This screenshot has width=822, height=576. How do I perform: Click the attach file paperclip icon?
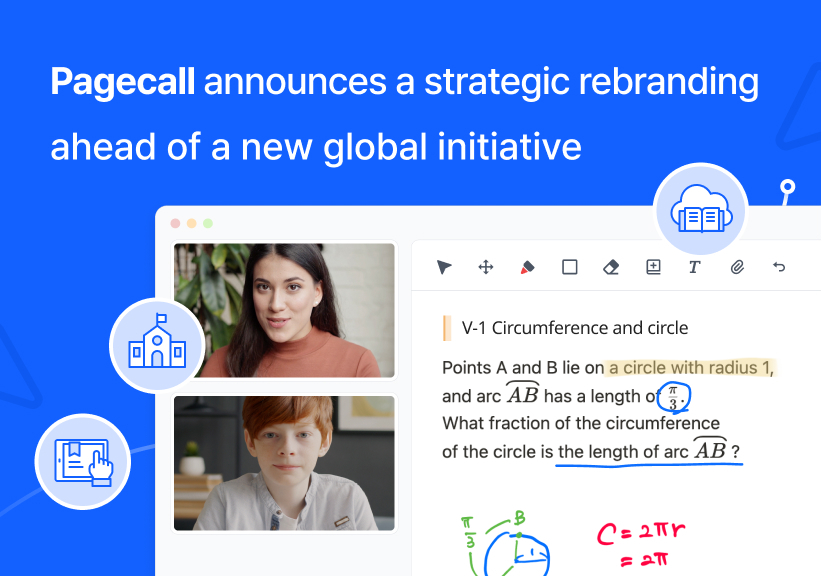[x=737, y=267]
